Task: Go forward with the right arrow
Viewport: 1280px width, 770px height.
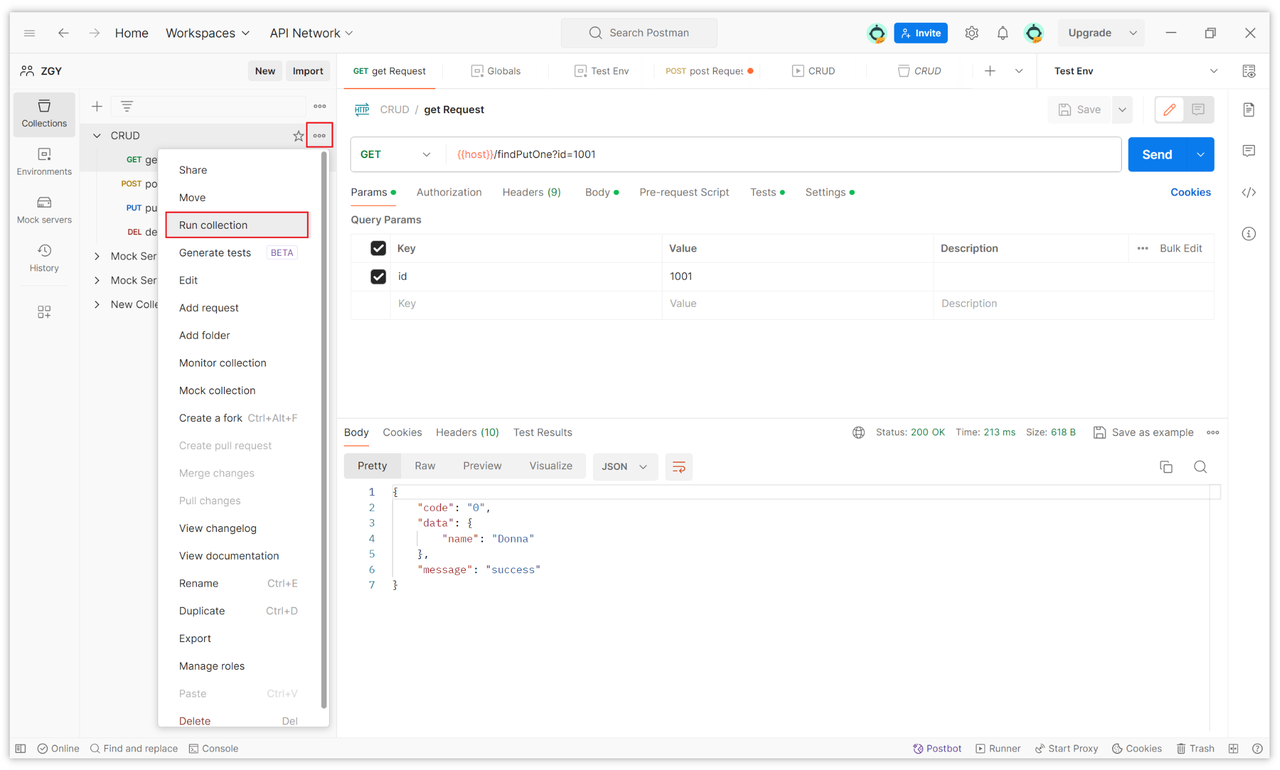Action: (x=94, y=33)
